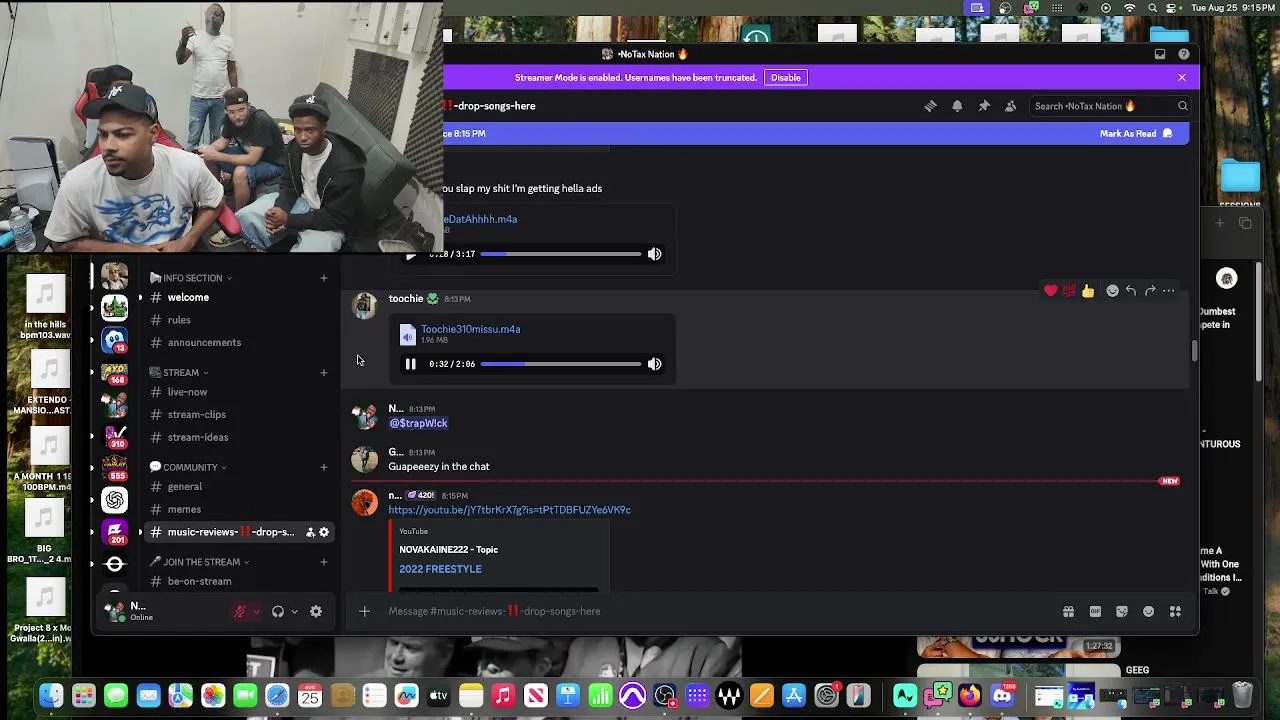React with the 100 emoji
Image resolution: width=1280 pixels, height=720 pixels.
[x=1069, y=291]
